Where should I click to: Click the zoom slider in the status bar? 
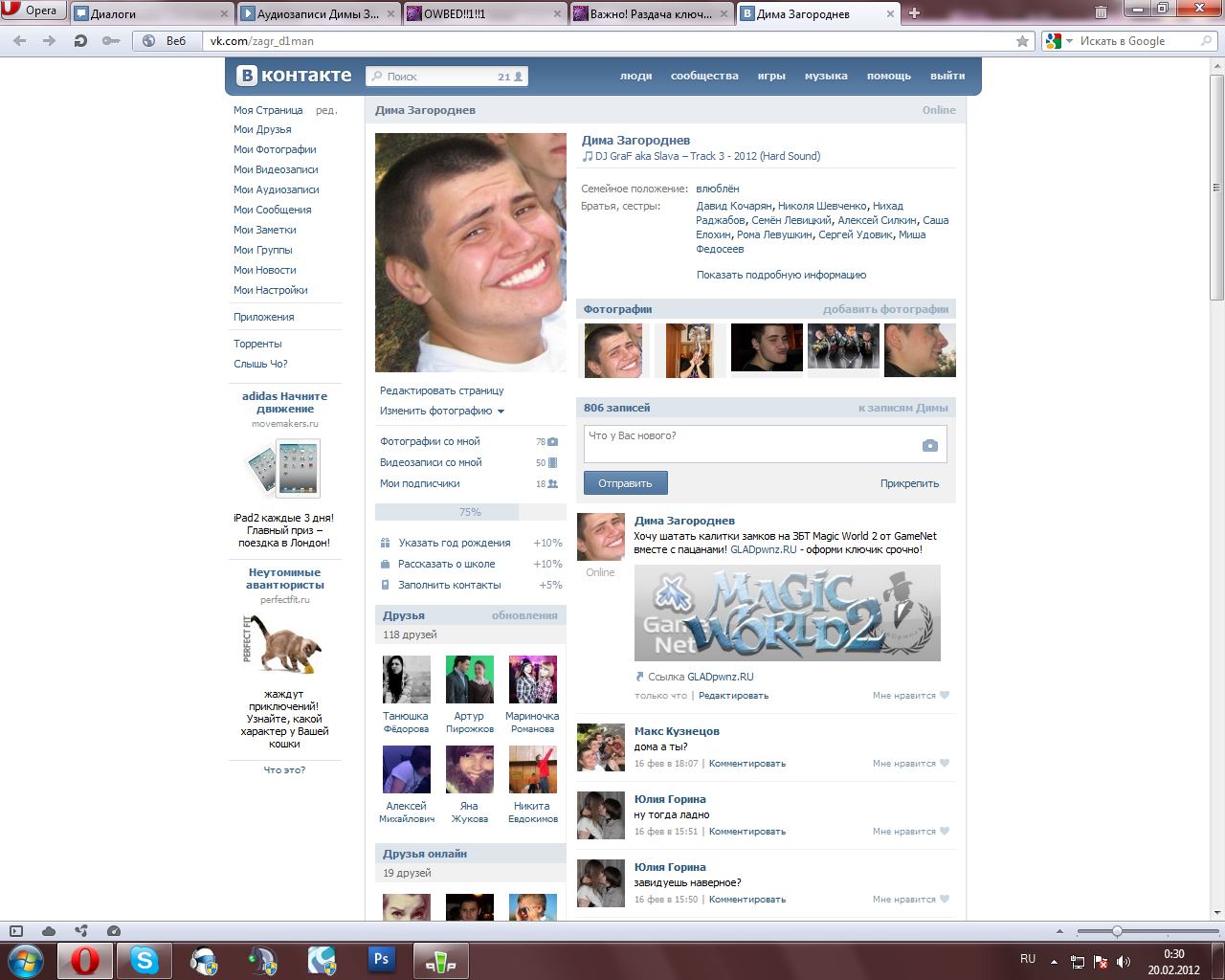1116,931
